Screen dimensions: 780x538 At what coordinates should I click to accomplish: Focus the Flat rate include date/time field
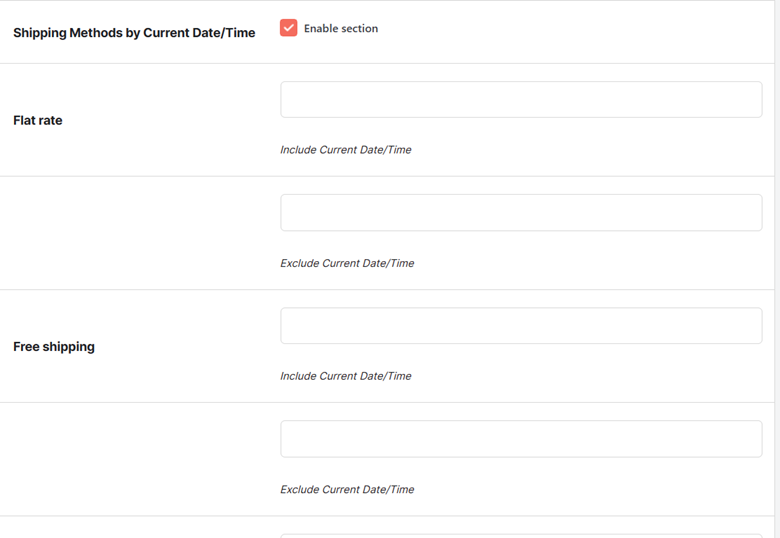pyautogui.click(x=521, y=99)
